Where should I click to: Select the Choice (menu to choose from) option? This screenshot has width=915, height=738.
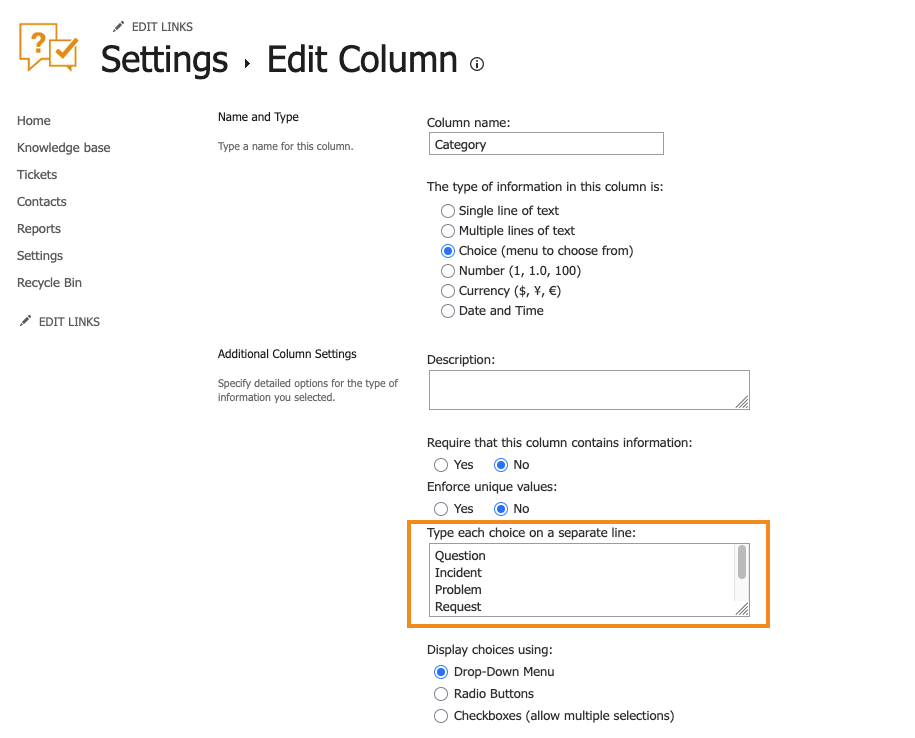click(x=448, y=251)
